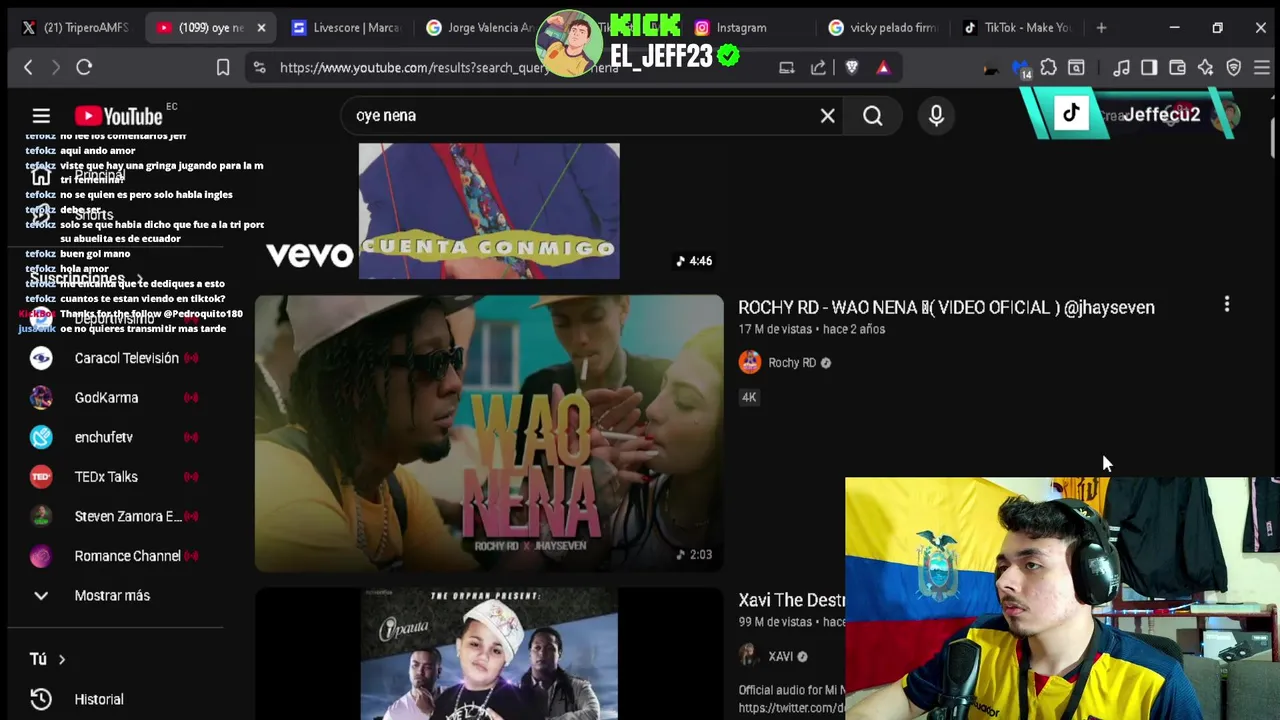Click the WAO NENA video thumbnail

(x=489, y=433)
